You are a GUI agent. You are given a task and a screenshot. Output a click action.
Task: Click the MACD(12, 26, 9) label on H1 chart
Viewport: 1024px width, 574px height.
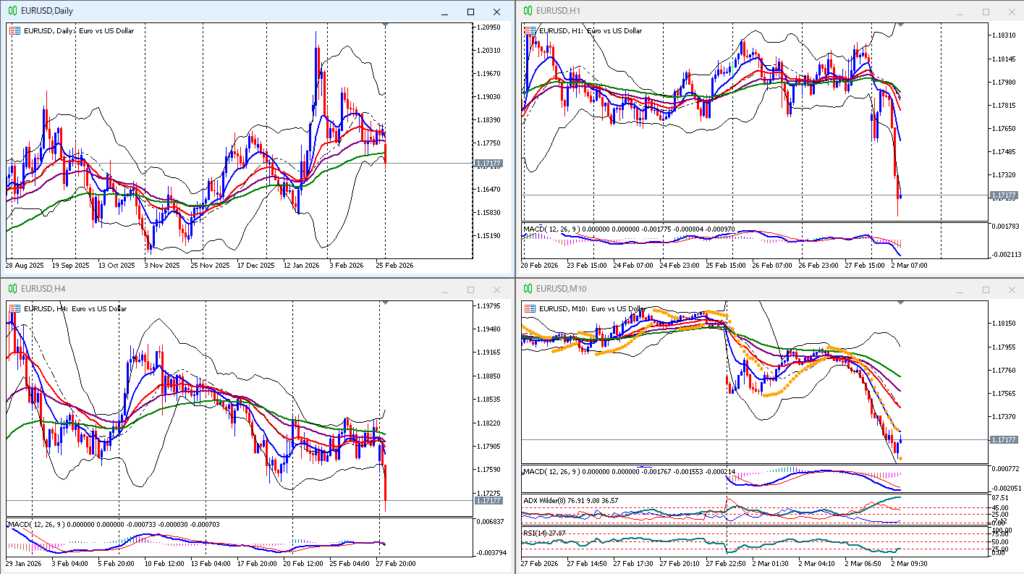(x=561, y=230)
